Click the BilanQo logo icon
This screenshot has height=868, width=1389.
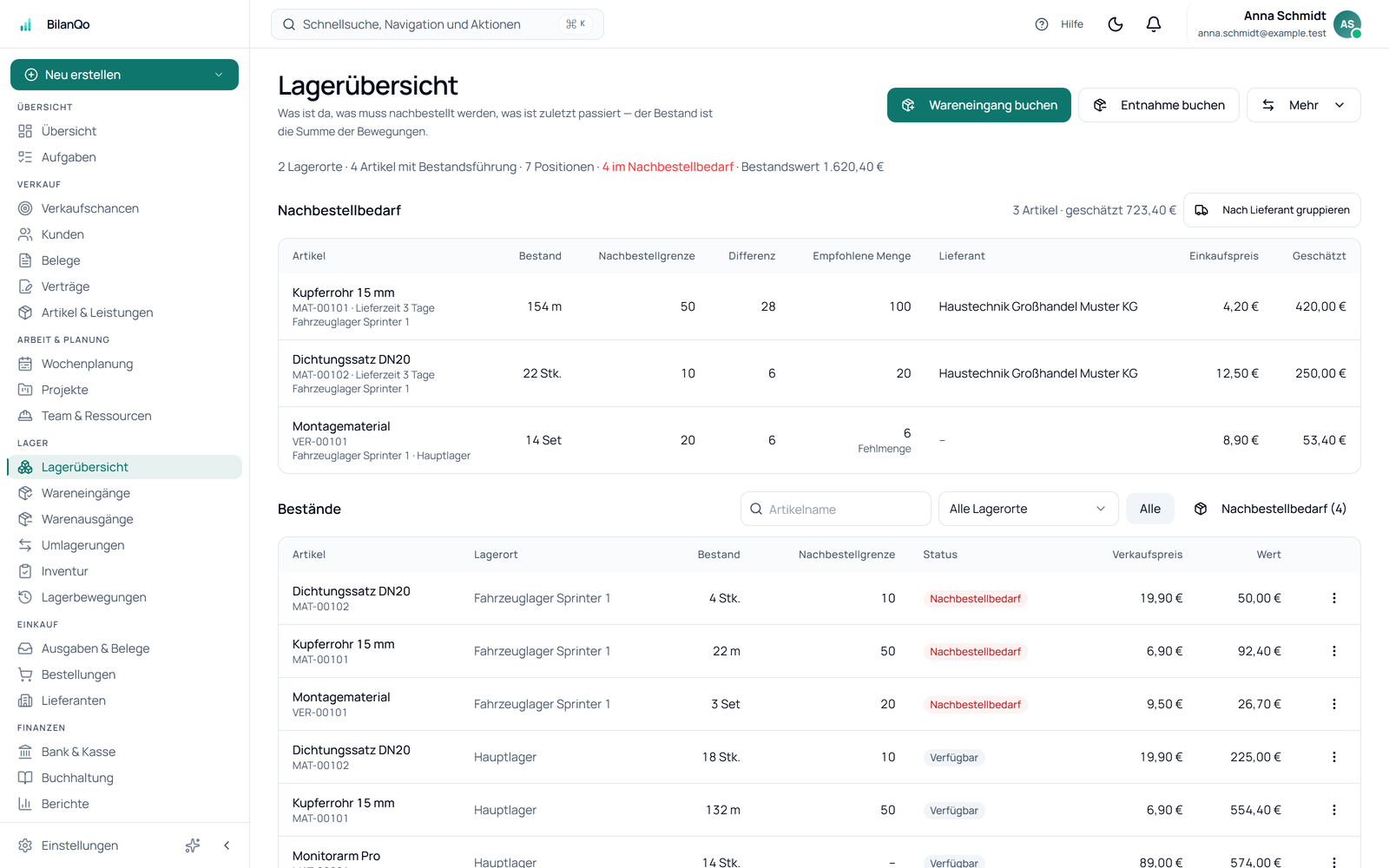point(26,24)
